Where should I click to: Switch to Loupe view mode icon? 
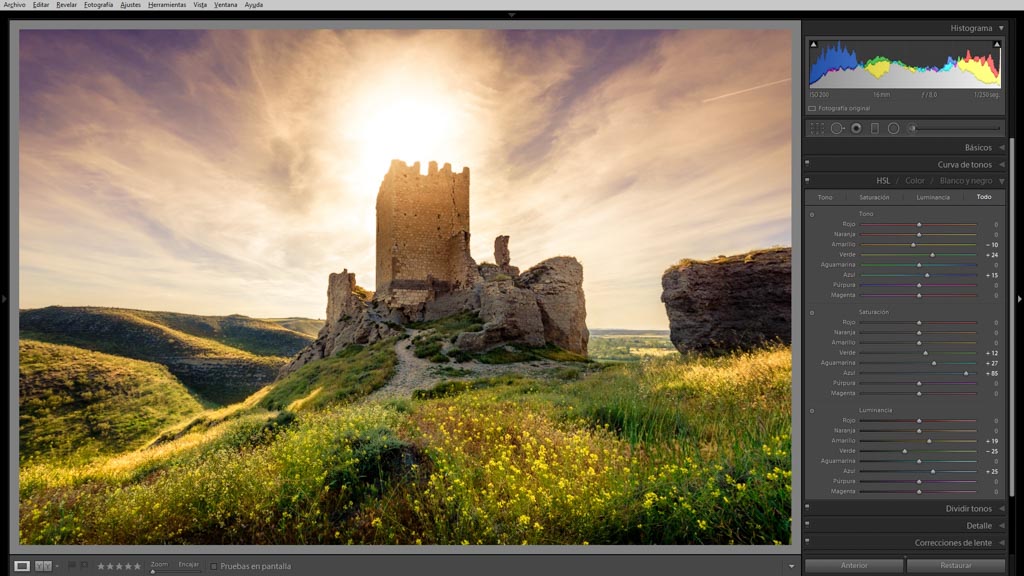click(x=22, y=566)
